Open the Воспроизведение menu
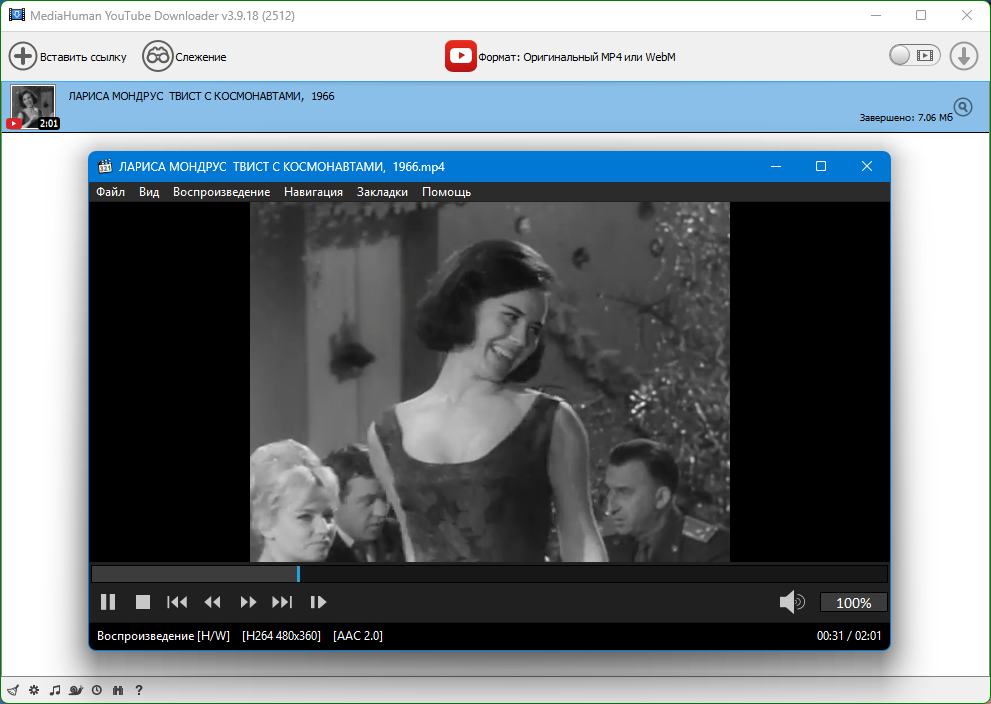 221,192
